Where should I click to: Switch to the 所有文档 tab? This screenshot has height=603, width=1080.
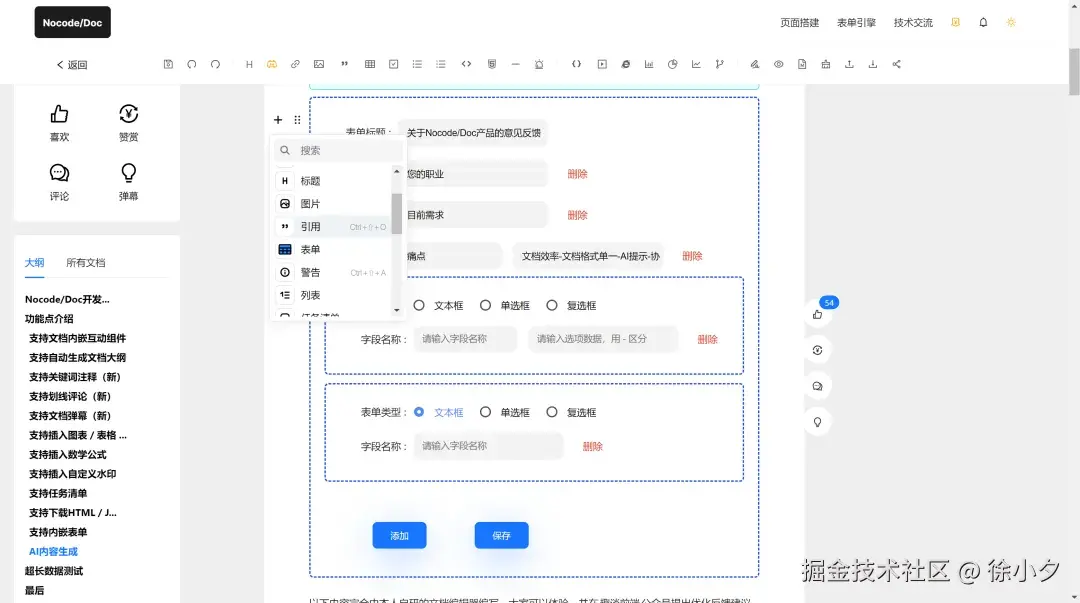click(85, 262)
